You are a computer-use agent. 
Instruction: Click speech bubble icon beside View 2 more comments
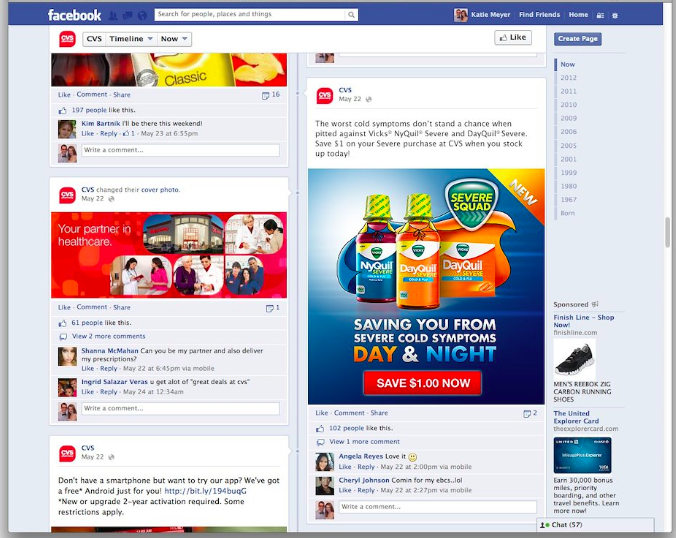click(x=63, y=336)
